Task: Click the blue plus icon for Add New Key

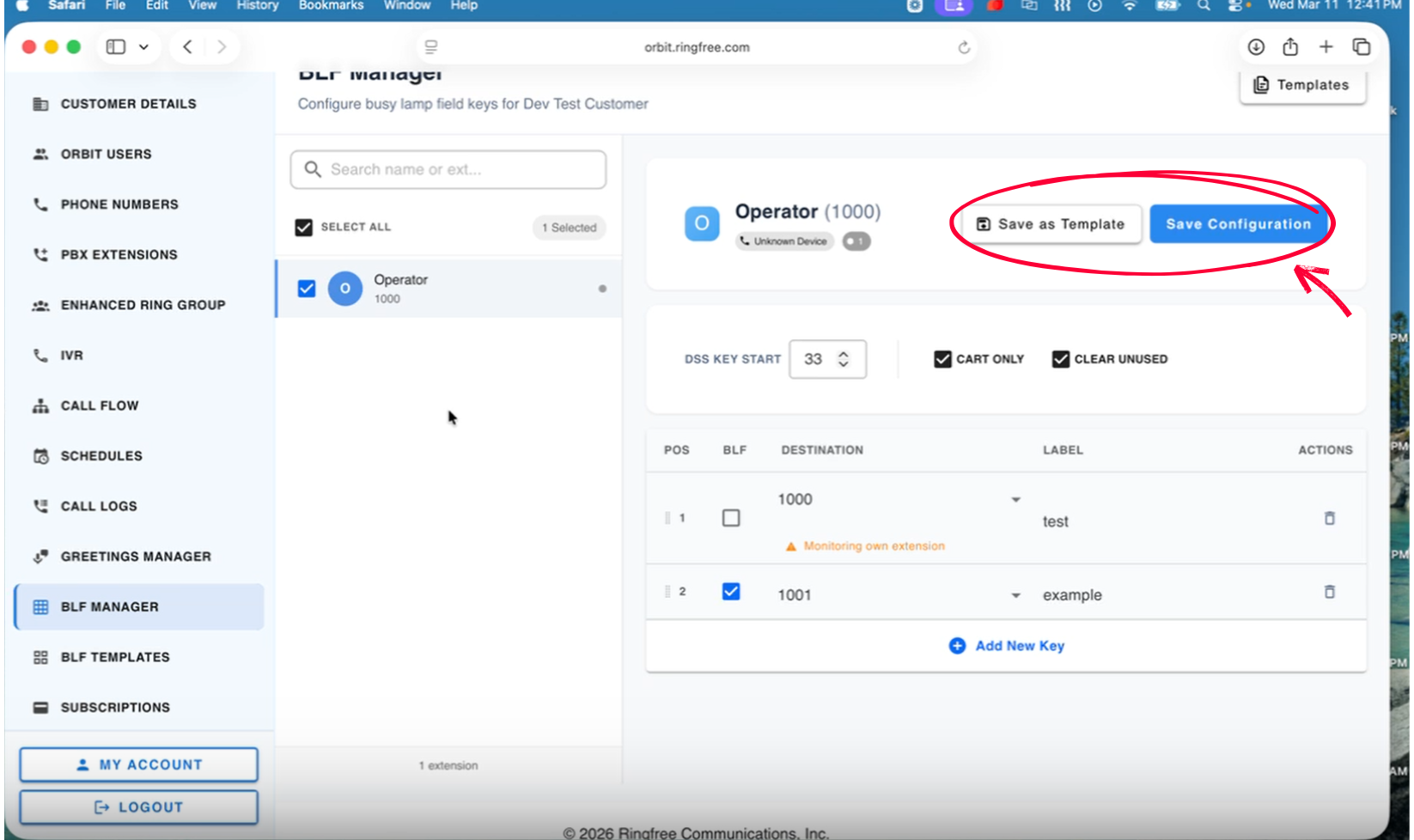Action: click(x=957, y=646)
